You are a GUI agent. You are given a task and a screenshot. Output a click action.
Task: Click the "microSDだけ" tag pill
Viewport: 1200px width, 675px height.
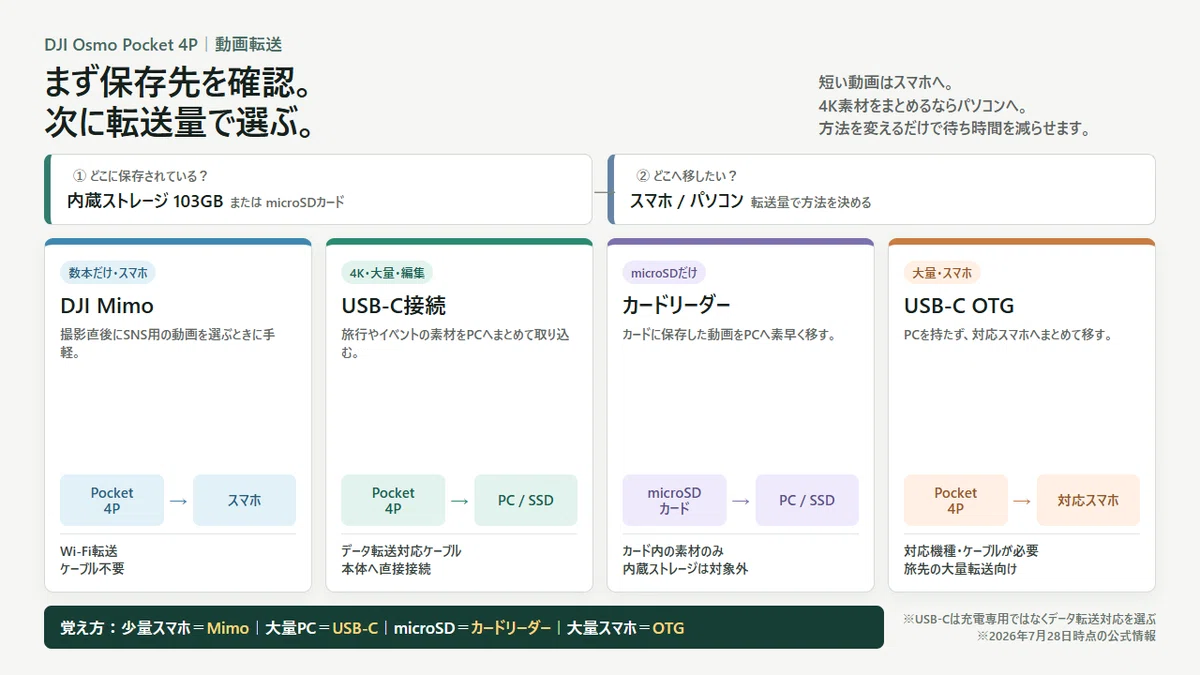(664, 273)
